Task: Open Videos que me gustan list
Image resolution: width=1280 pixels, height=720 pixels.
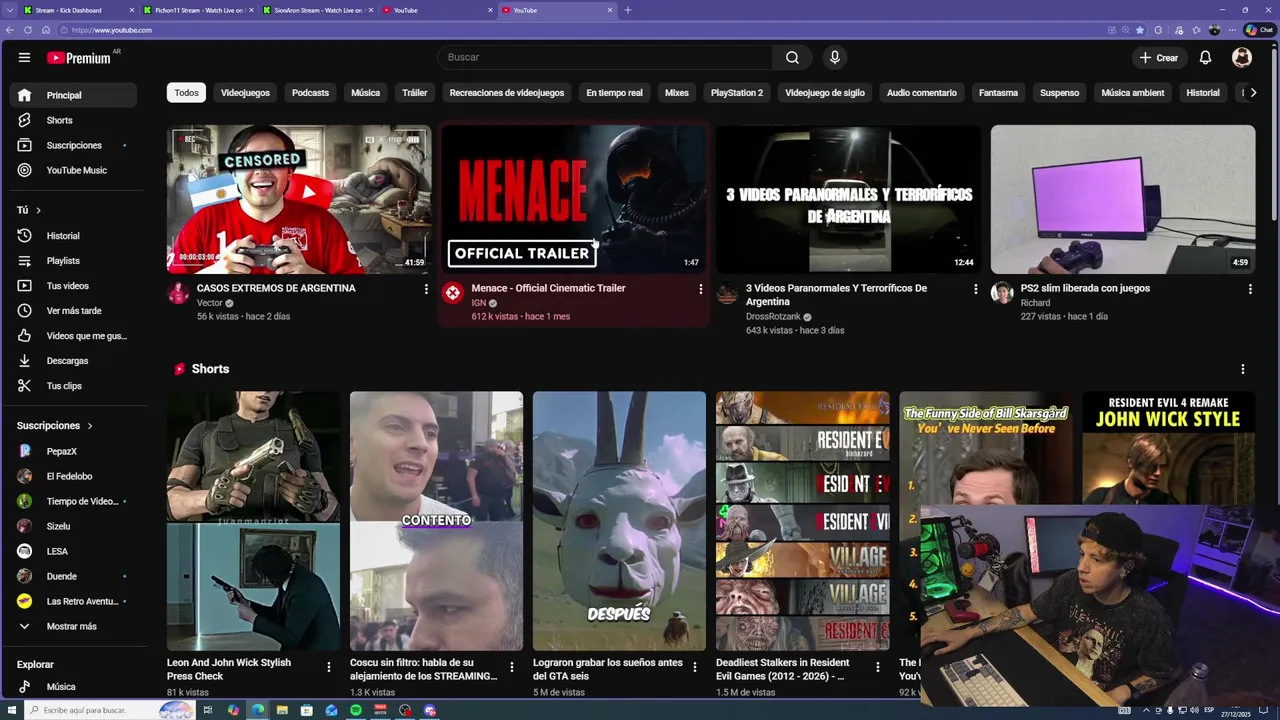Action: tap(73, 336)
